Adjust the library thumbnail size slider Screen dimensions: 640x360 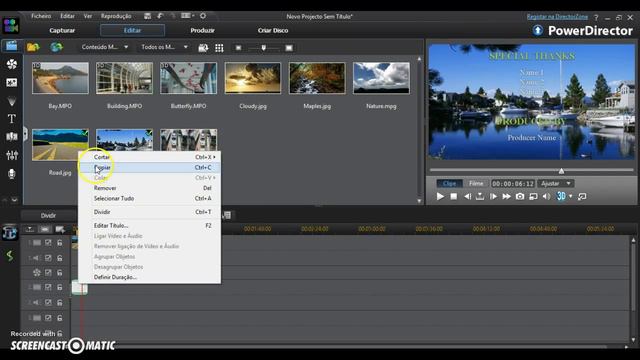pos(264,48)
